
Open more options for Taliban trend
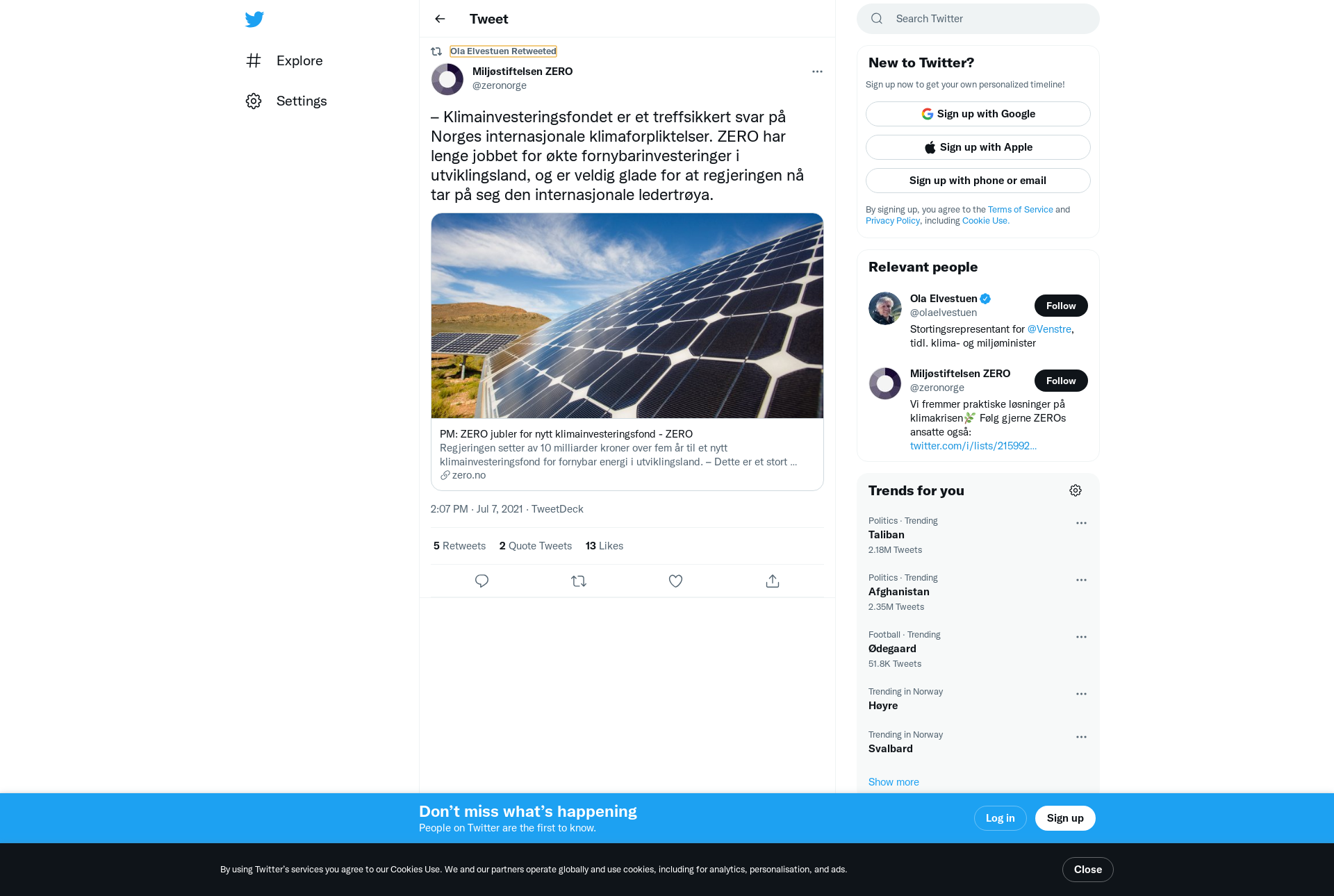click(1081, 523)
